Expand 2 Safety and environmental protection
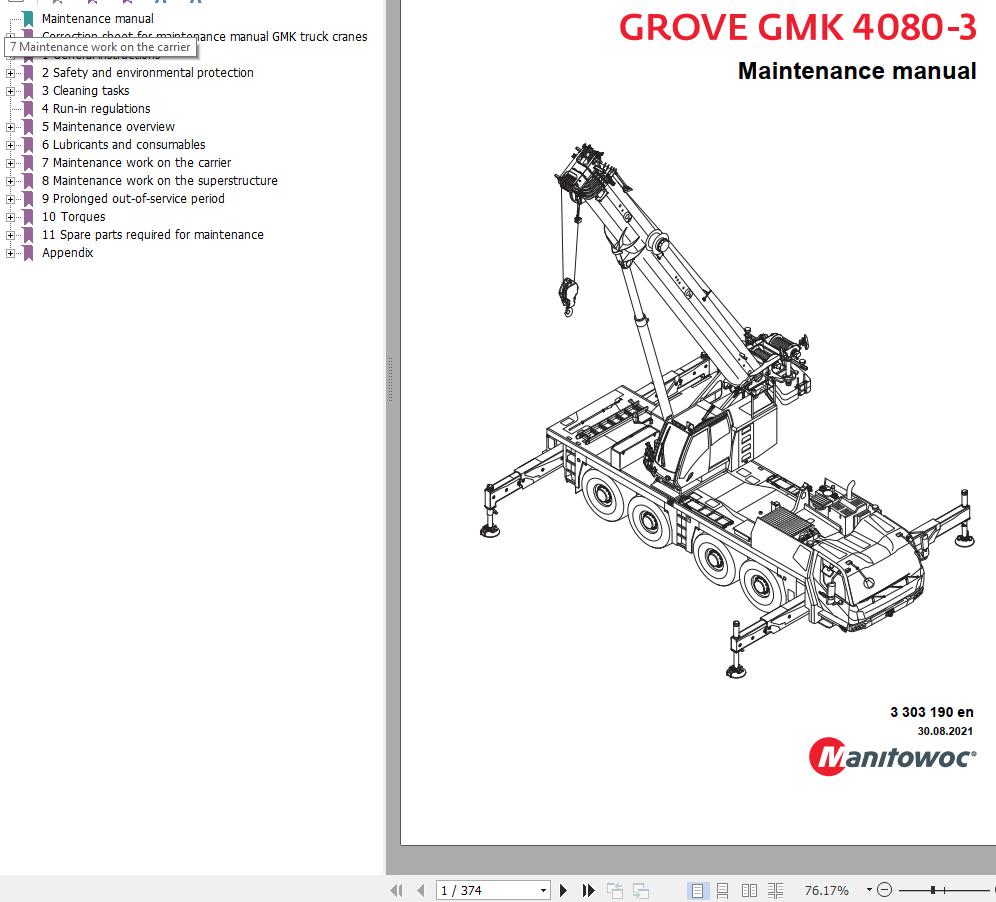996x902 pixels. coord(10,73)
